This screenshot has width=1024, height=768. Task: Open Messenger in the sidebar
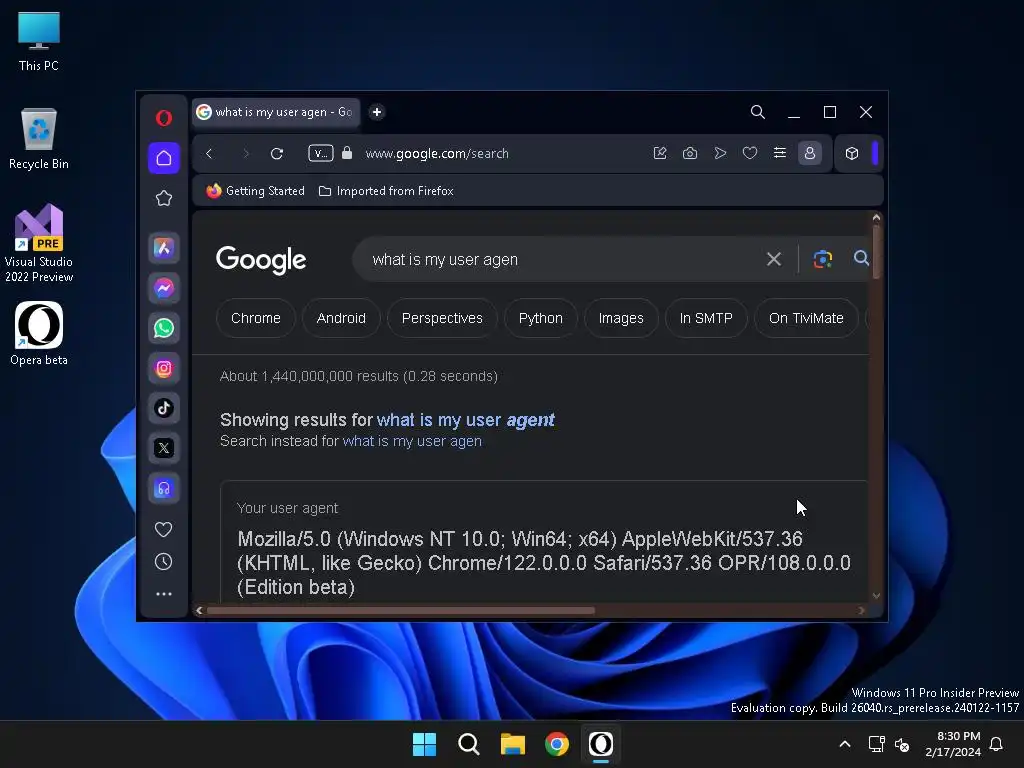(164, 288)
